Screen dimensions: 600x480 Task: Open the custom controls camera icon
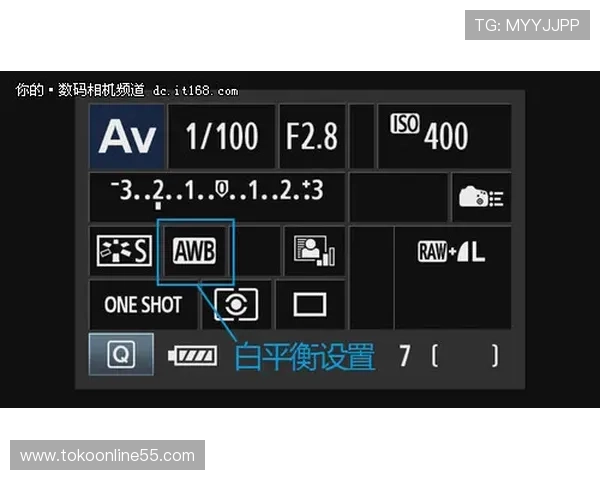pyautogui.click(x=481, y=197)
